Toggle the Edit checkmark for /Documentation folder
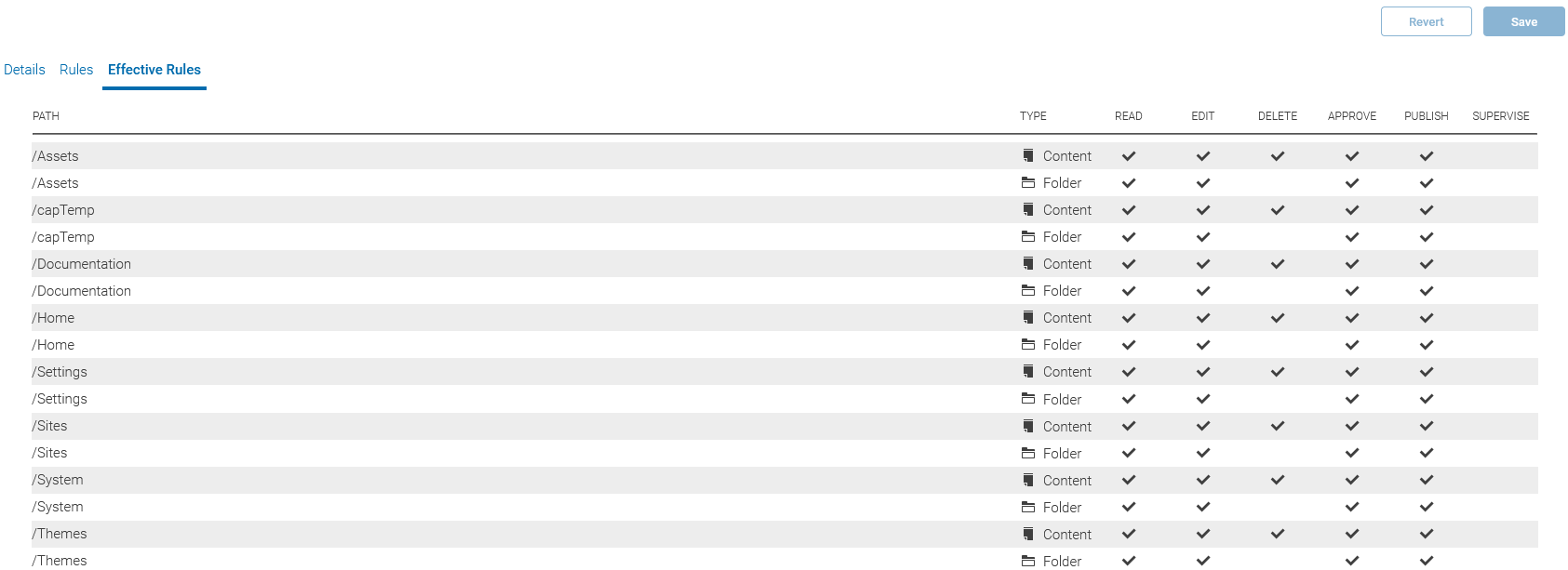The width and height of the screenshot is (1568, 570). pyautogui.click(x=1203, y=291)
